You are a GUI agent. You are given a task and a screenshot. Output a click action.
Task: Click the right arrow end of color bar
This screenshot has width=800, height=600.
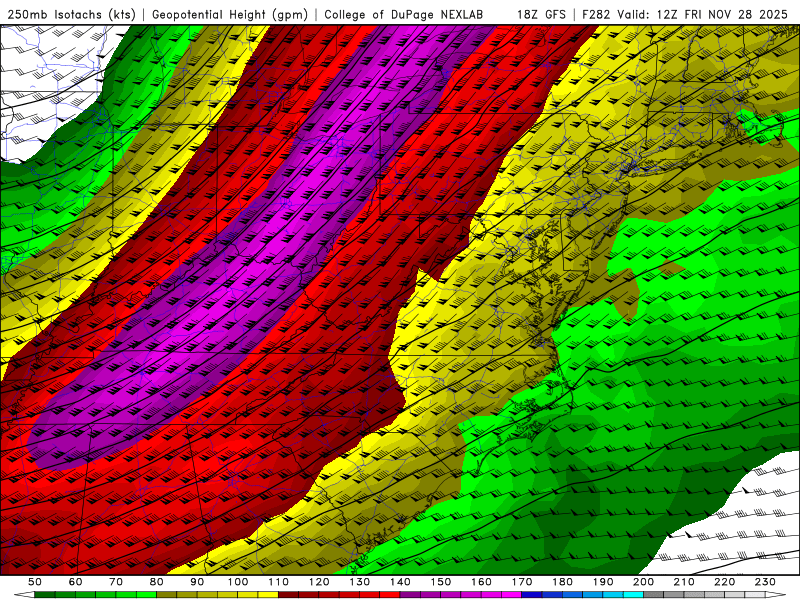[x=776, y=594]
